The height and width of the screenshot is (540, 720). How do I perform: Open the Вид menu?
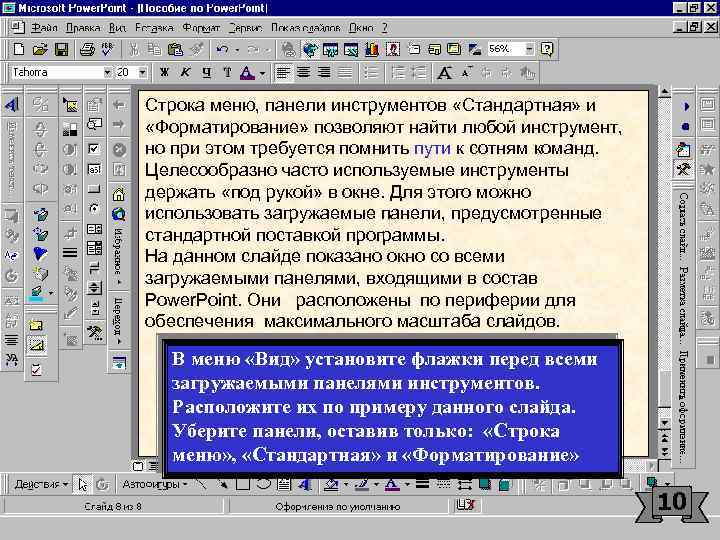pyautogui.click(x=117, y=28)
